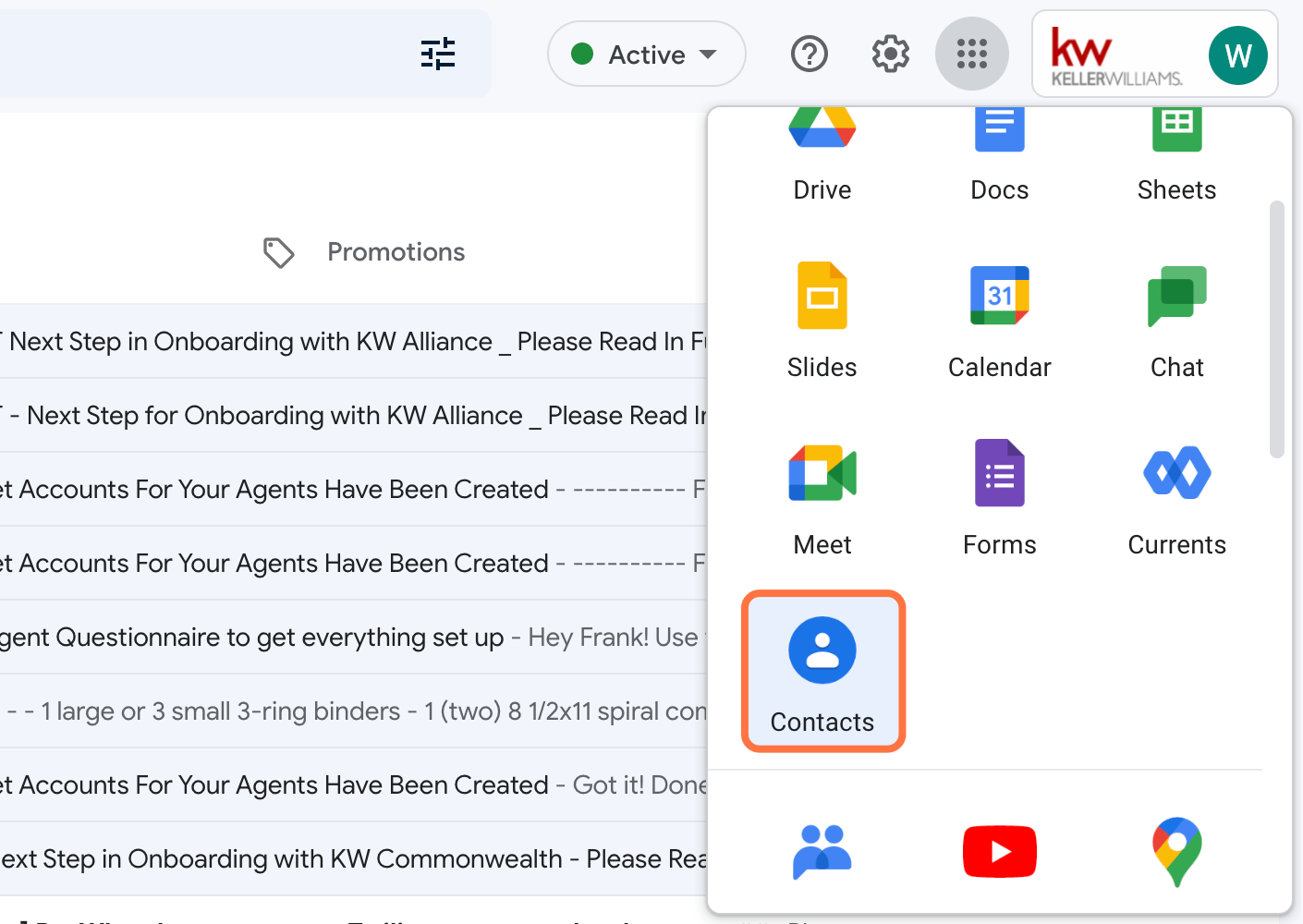1303x924 pixels.
Task: Open the Groups people icon
Action: click(x=822, y=851)
